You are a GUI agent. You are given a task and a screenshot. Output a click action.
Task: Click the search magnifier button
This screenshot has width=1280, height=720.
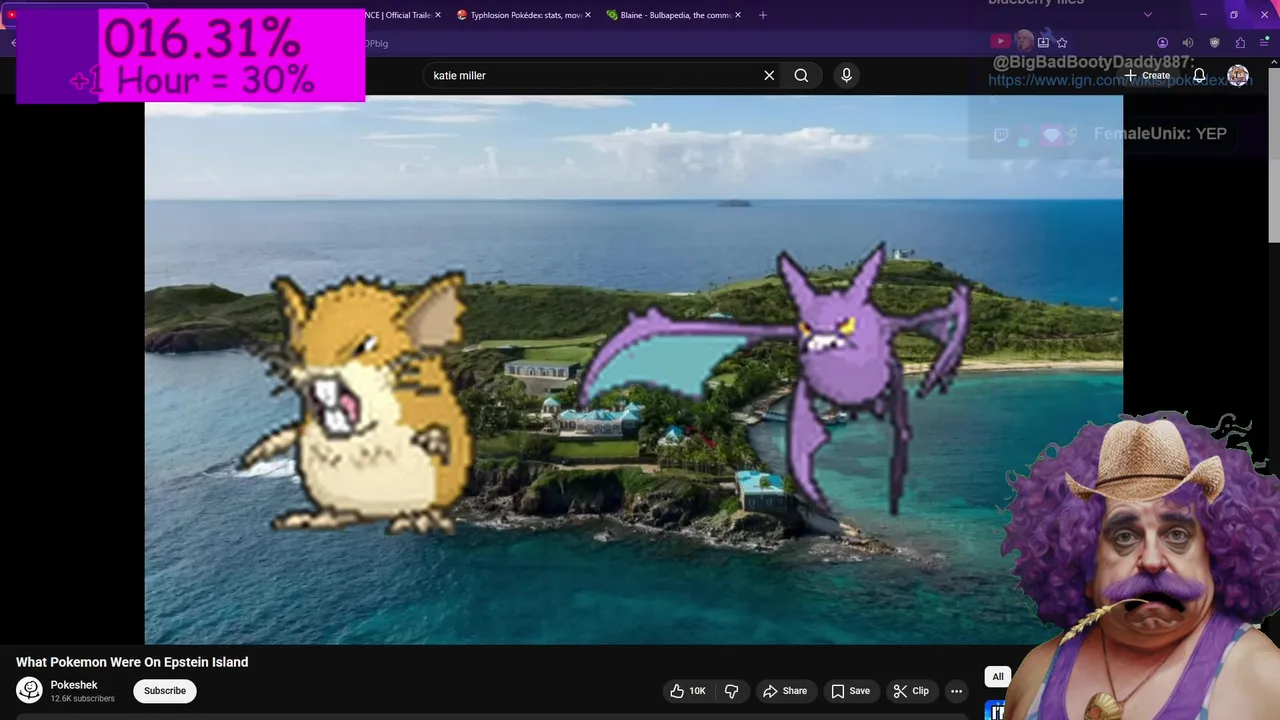tap(801, 75)
